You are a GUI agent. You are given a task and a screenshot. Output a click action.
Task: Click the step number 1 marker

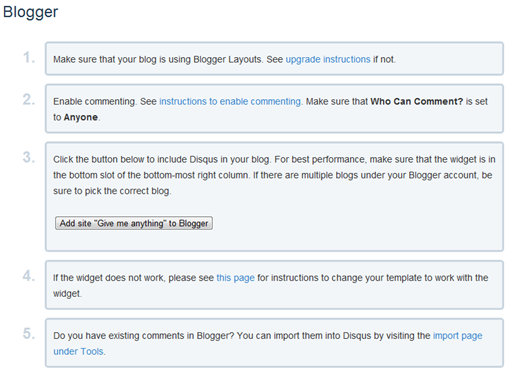tap(29, 57)
